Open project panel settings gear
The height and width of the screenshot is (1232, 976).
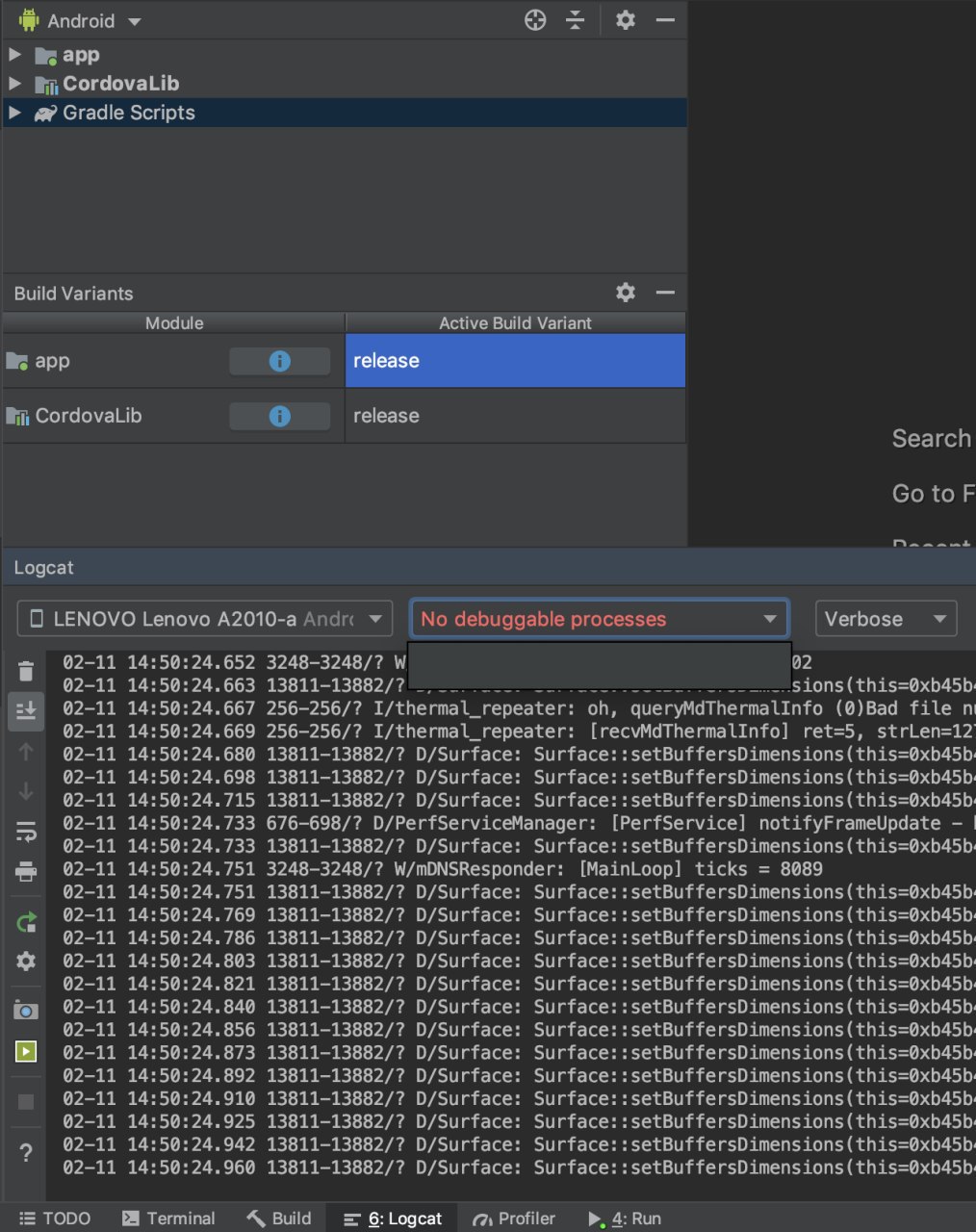pos(626,20)
